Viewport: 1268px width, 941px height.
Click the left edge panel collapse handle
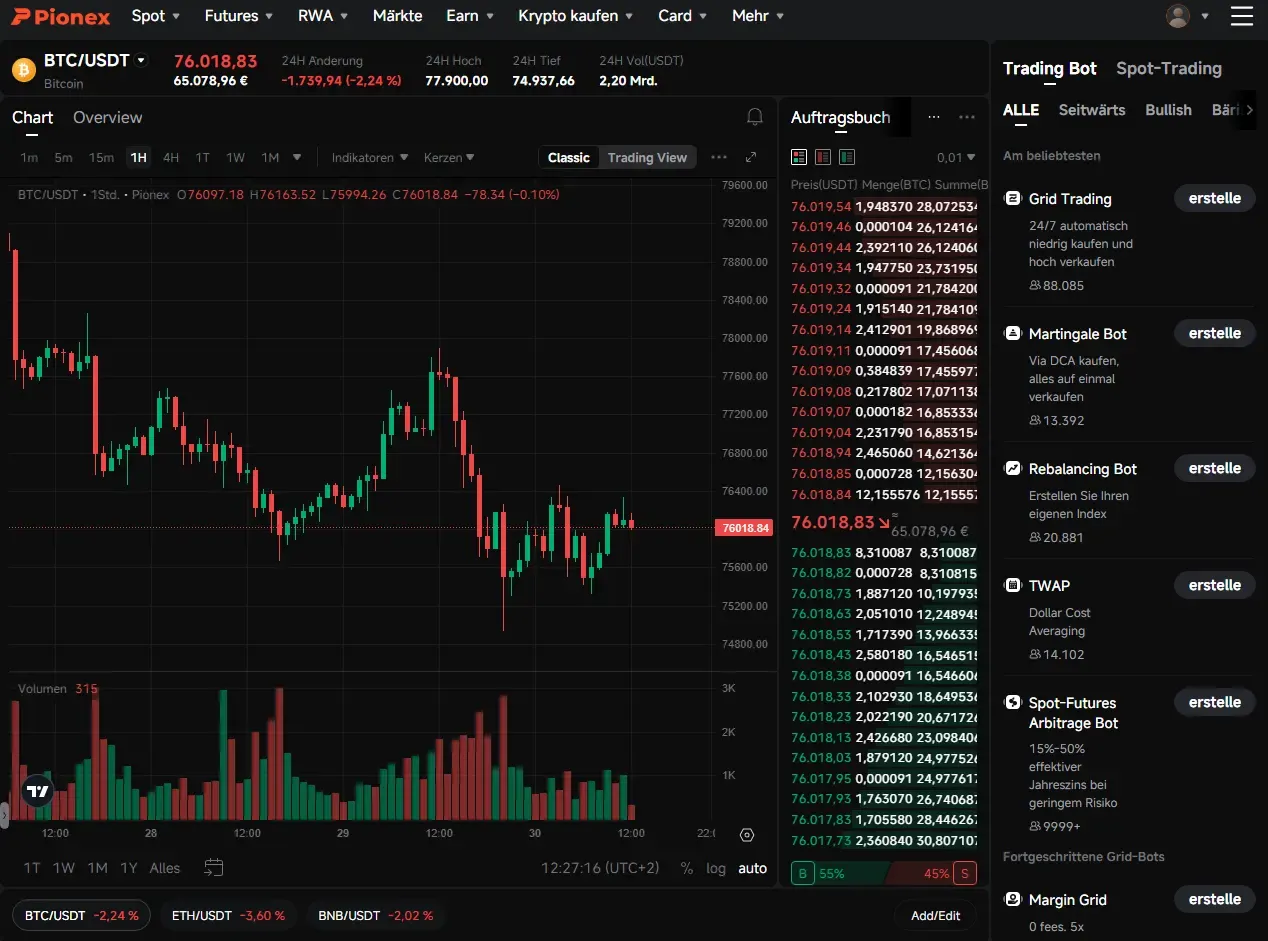[4, 815]
